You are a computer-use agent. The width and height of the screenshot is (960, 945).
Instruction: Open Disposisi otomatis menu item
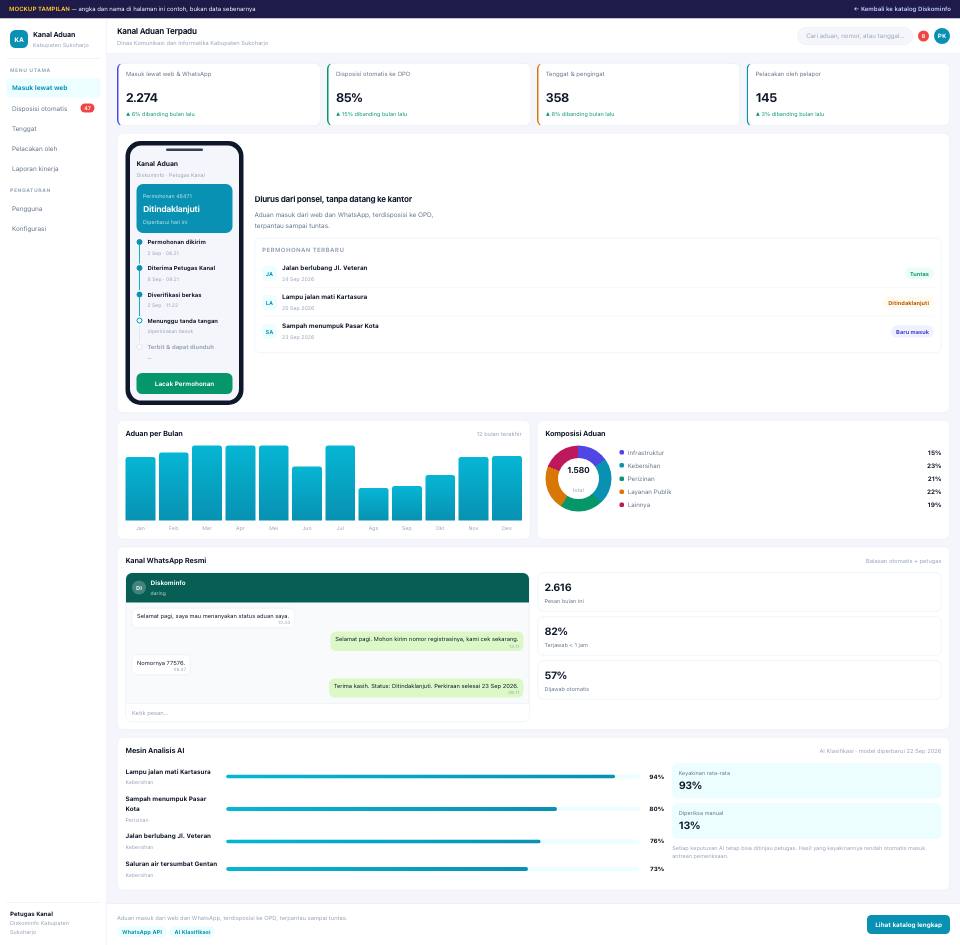tap(53, 108)
